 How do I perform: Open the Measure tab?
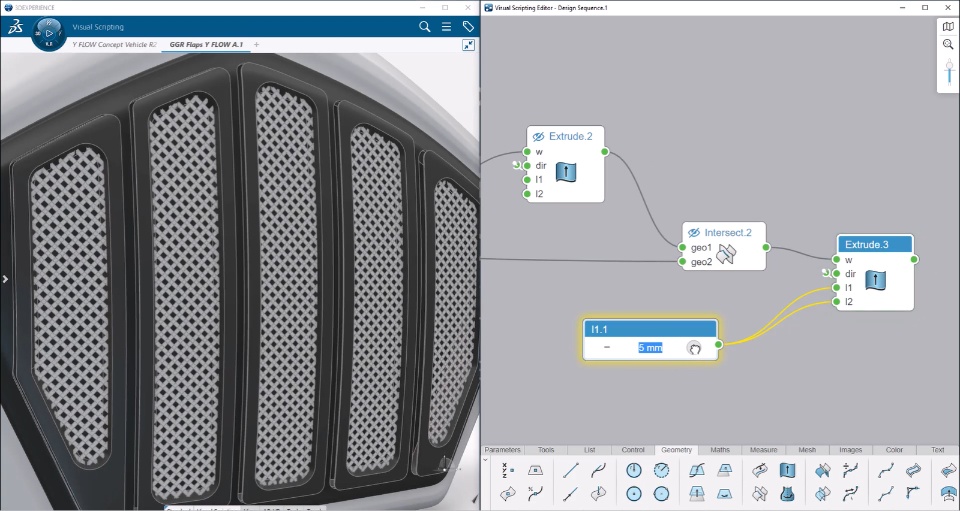[763, 450]
